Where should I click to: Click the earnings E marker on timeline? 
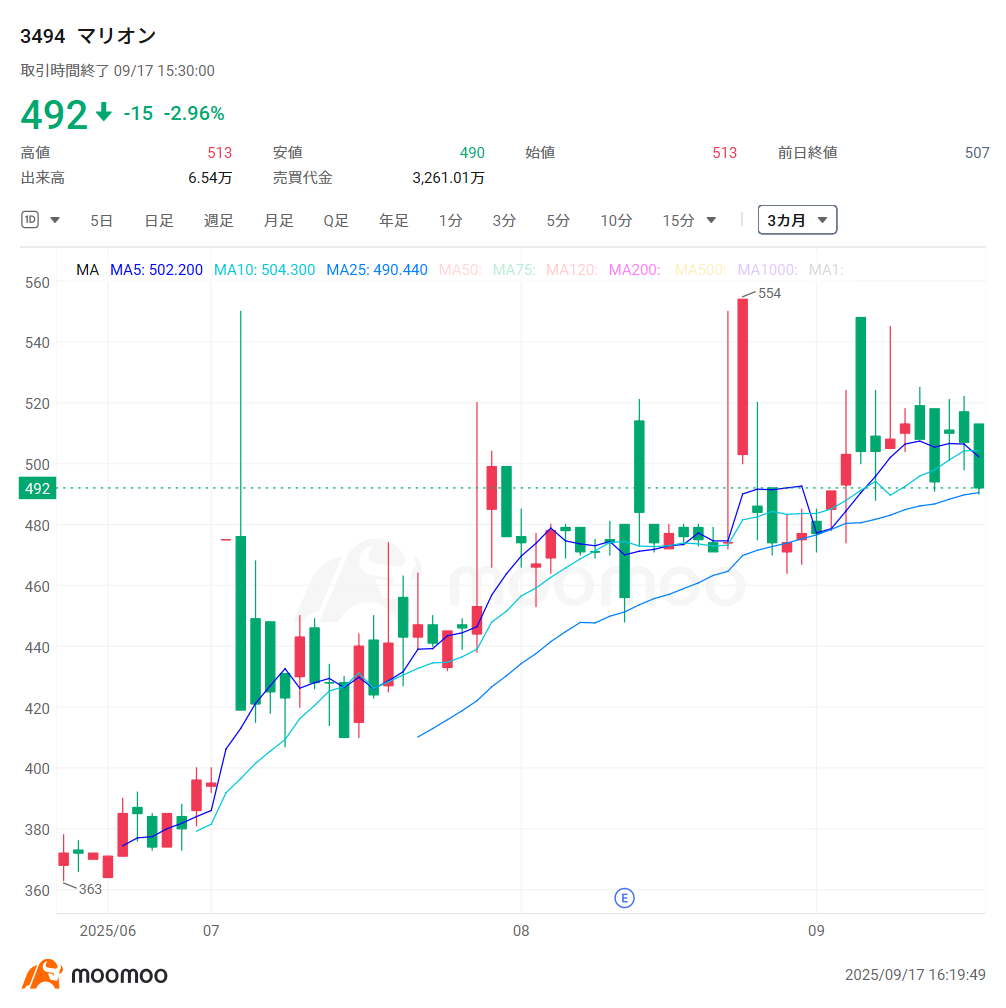624,897
